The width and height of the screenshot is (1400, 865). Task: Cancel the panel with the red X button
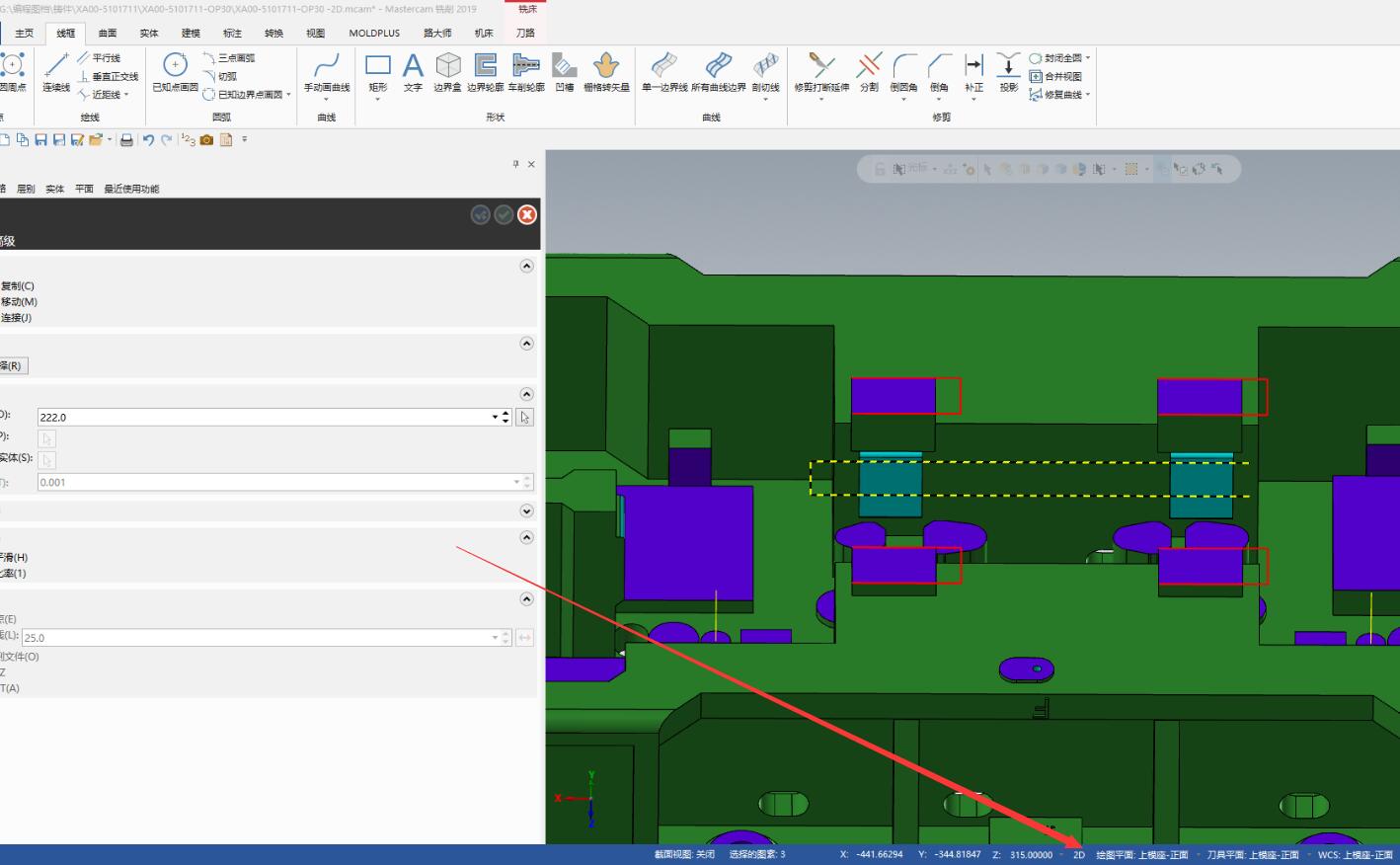point(527,214)
